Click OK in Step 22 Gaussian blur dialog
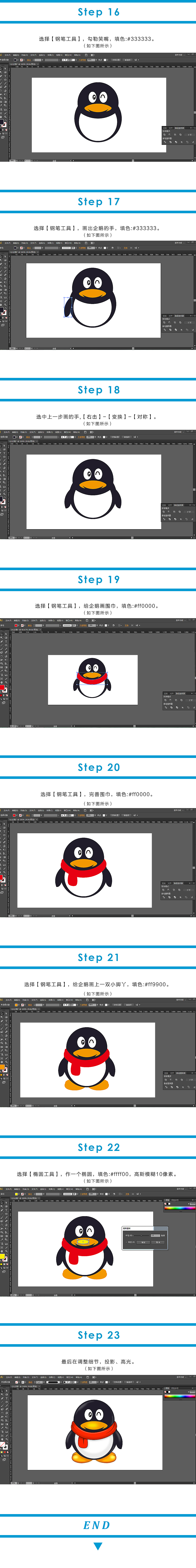 [x=143, y=1242]
